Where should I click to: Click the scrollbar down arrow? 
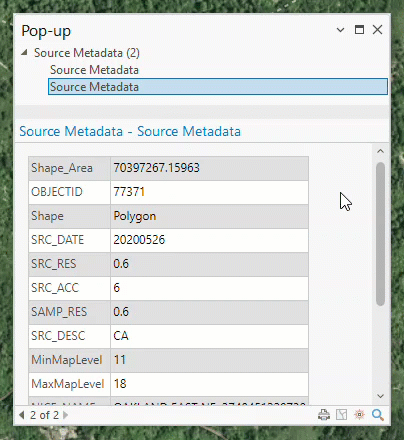pos(380,396)
